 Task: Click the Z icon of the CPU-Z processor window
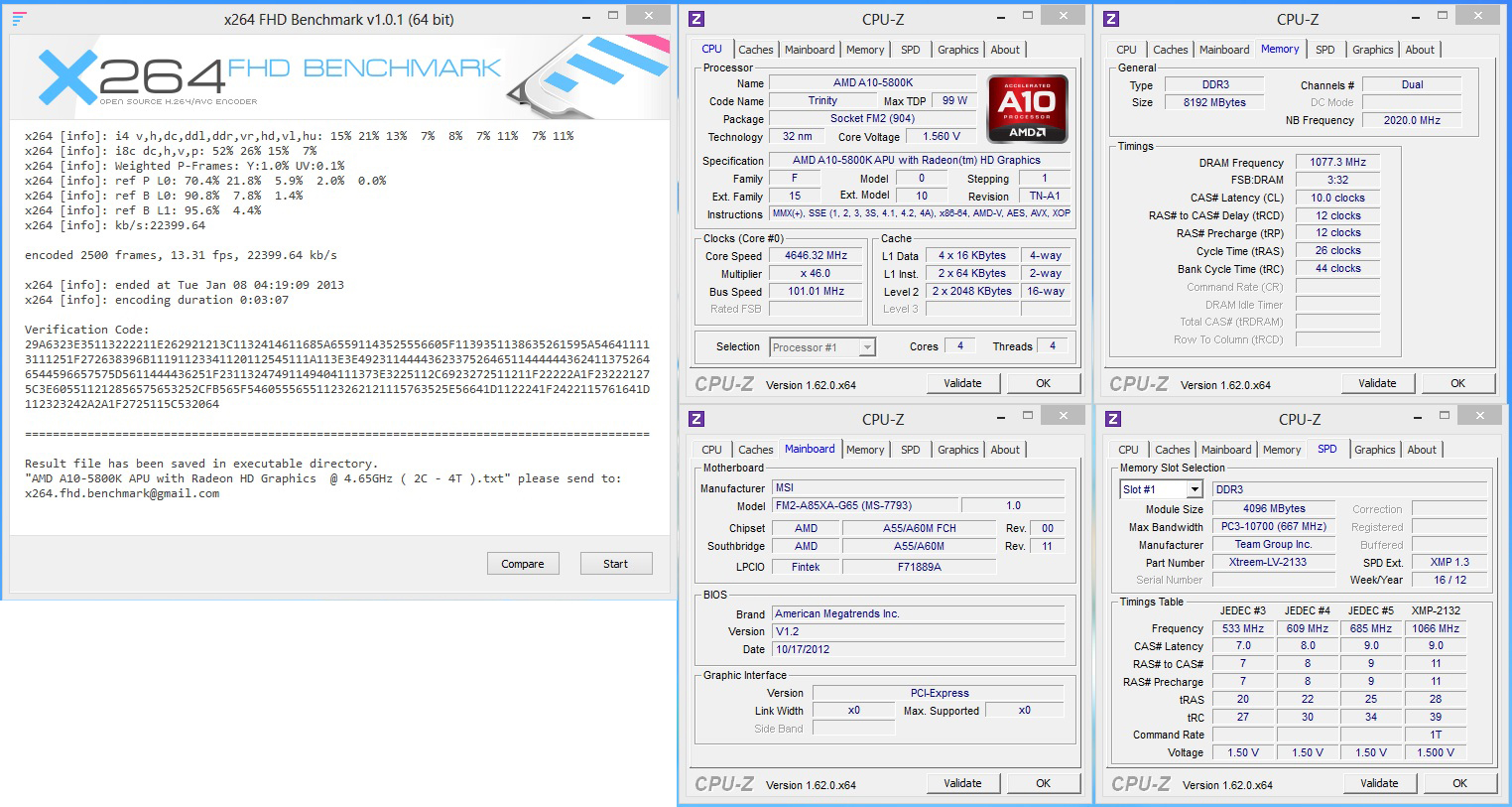(696, 19)
